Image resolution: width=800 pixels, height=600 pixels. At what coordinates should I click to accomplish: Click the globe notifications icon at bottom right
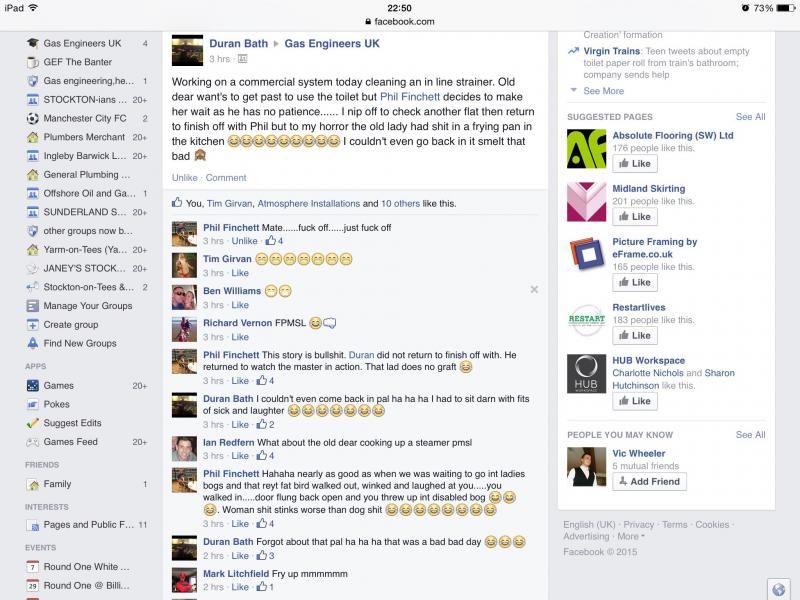pos(779,590)
